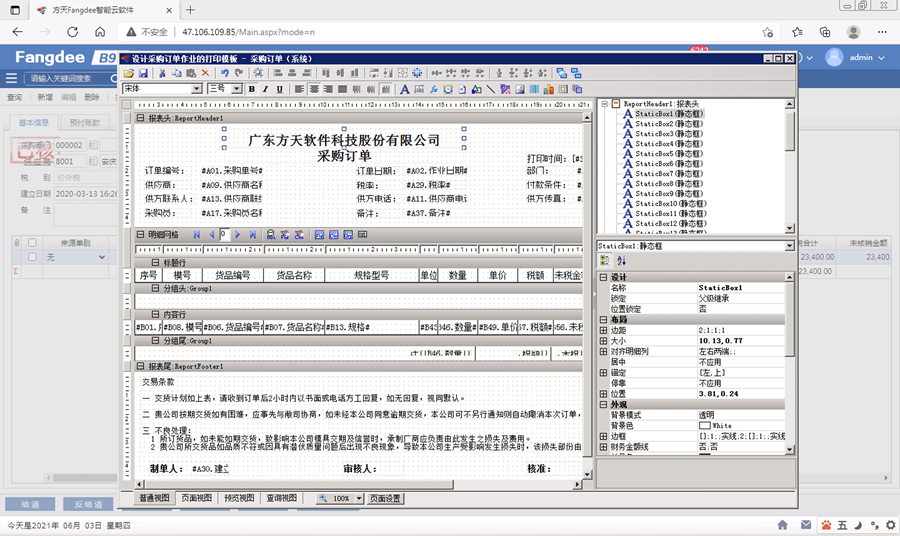Screen dimensions: 900x536
Task: Click the record number field in 明细网格 bar
Action: (224, 235)
